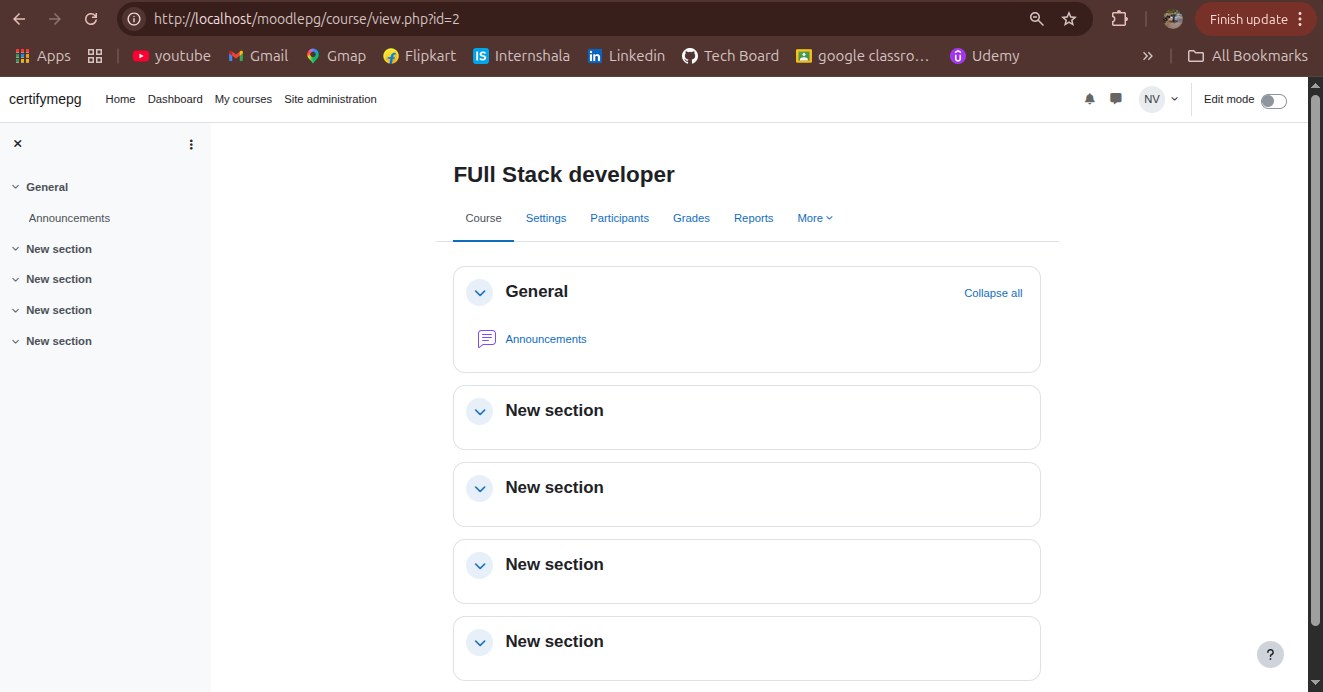Close the course index drawer
The width and height of the screenshot is (1323, 692).
[x=17, y=144]
